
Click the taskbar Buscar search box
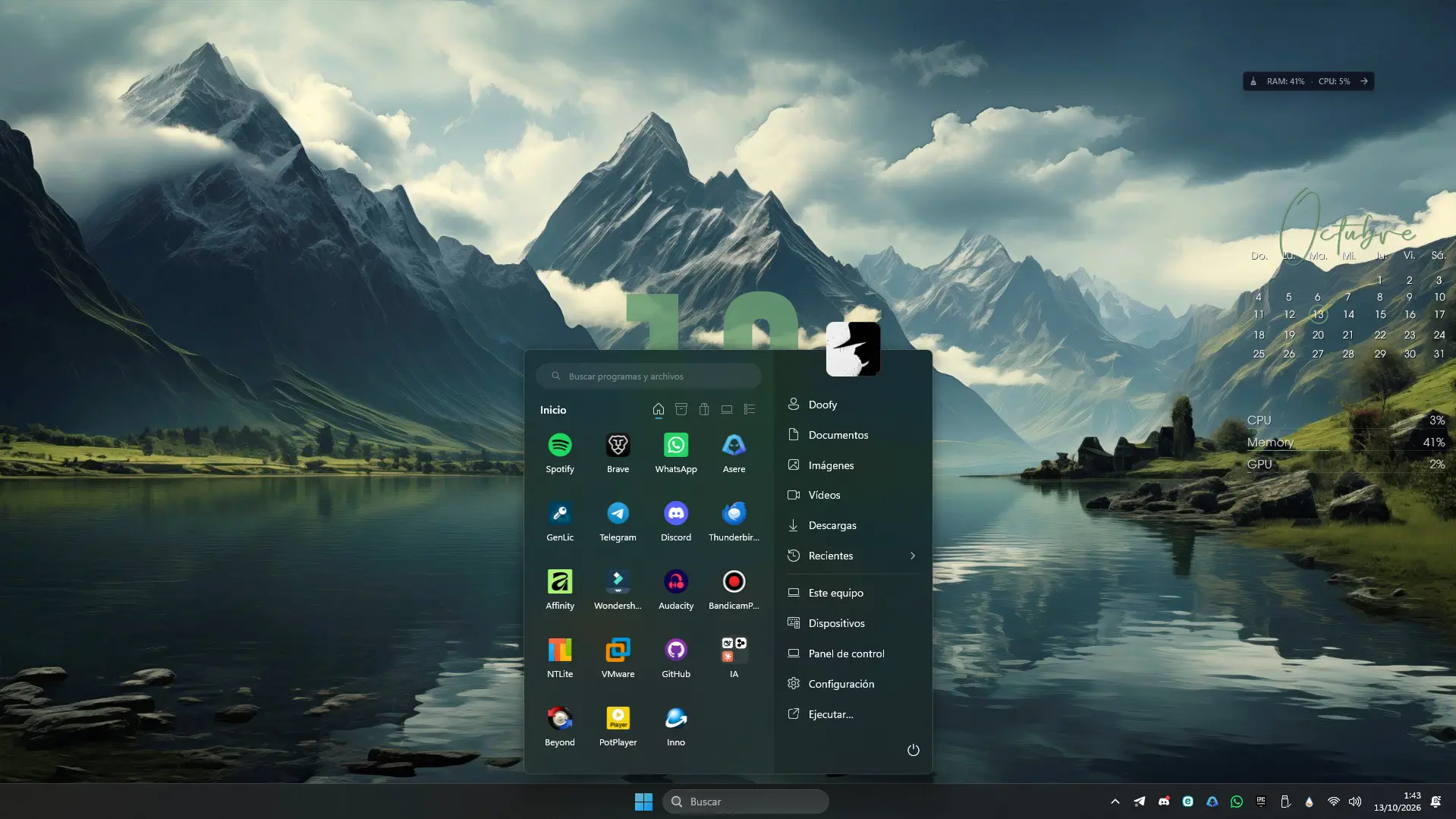pyautogui.click(x=746, y=802)
